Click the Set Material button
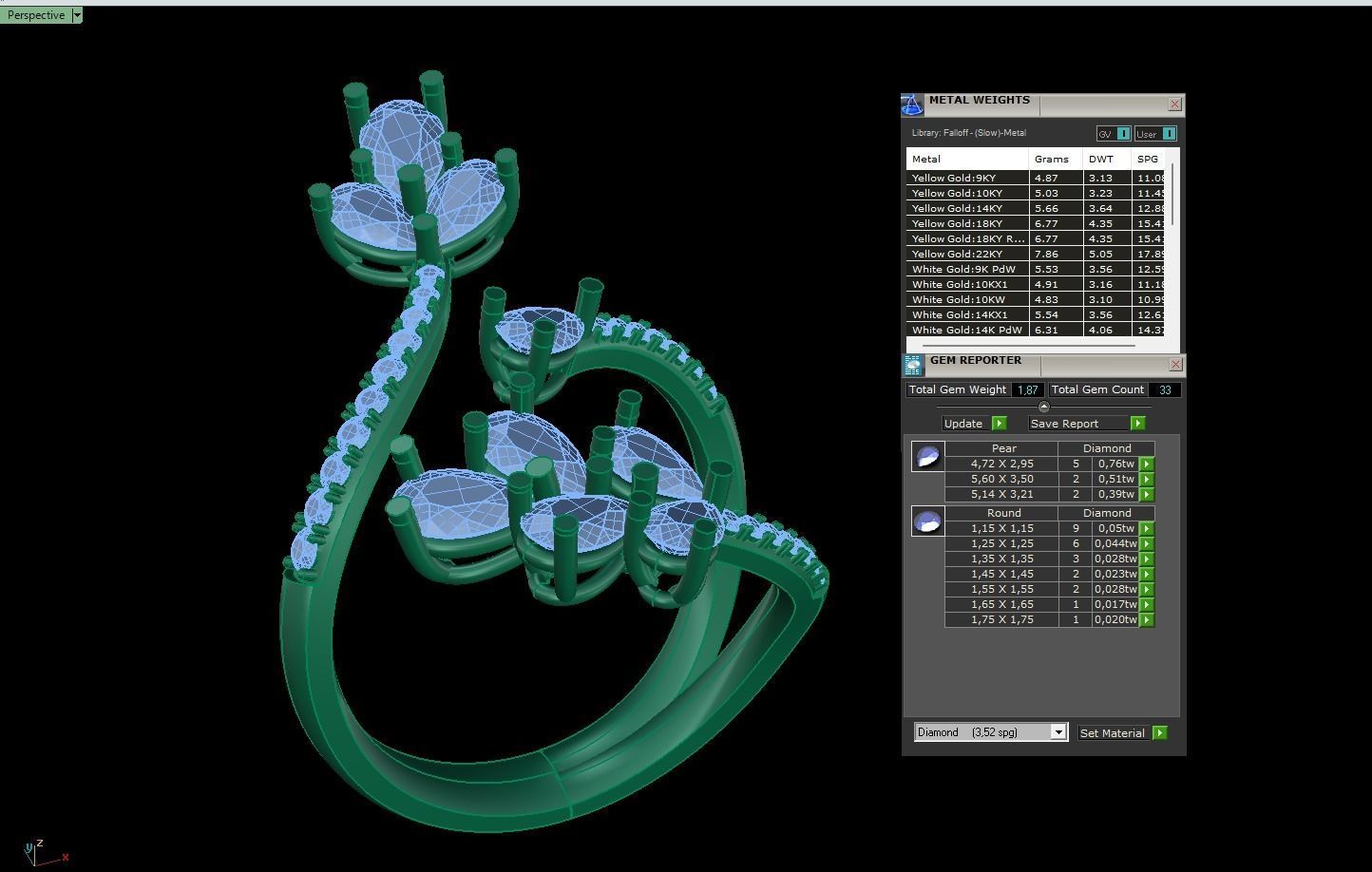1372x872 pixels. tap(1114, 733)
